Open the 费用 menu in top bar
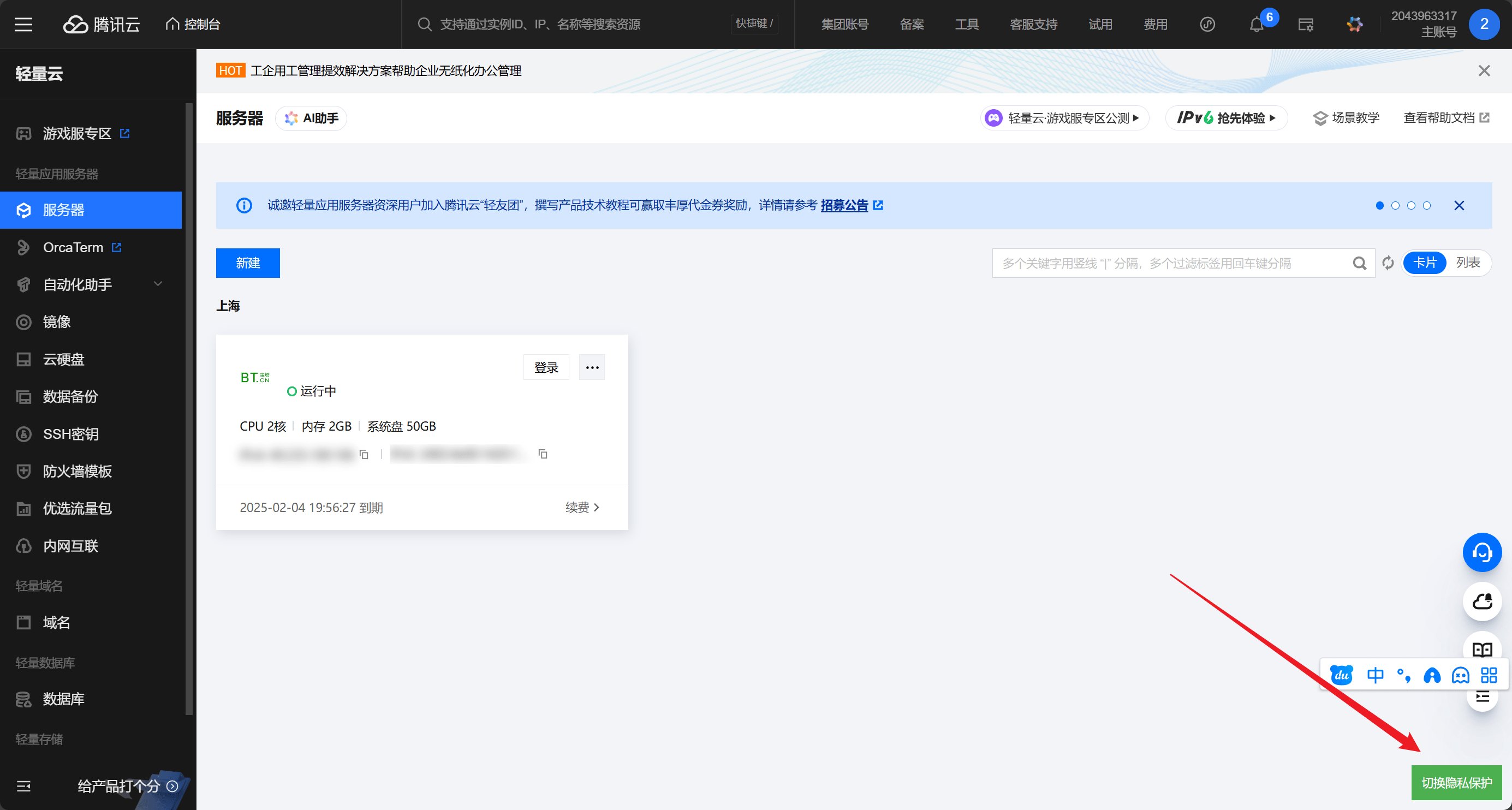1512x810 pixels. pos(1154,25)
